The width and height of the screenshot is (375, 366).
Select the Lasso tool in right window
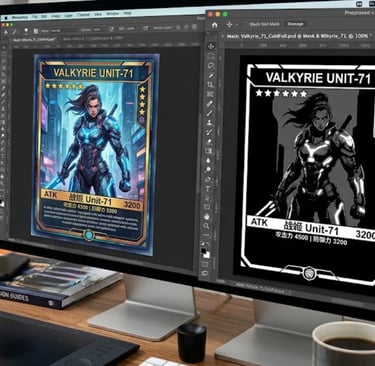point(211,66)
